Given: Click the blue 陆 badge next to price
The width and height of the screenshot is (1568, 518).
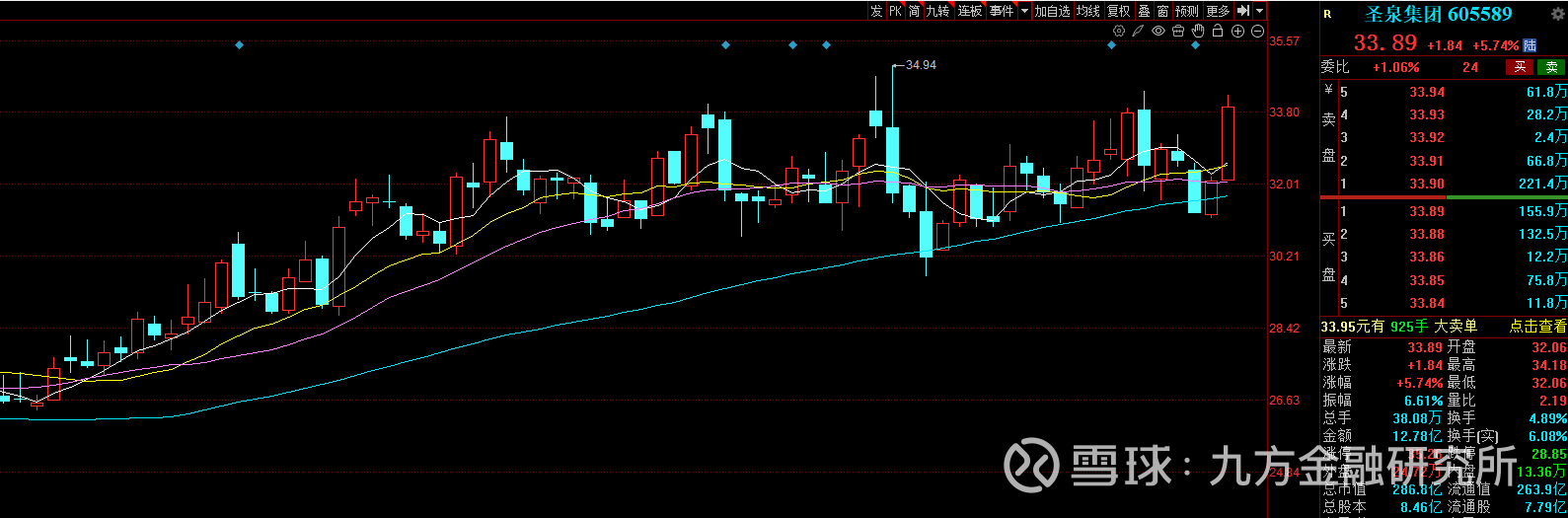Looking at the screenshot, I should click(1530, 45).
